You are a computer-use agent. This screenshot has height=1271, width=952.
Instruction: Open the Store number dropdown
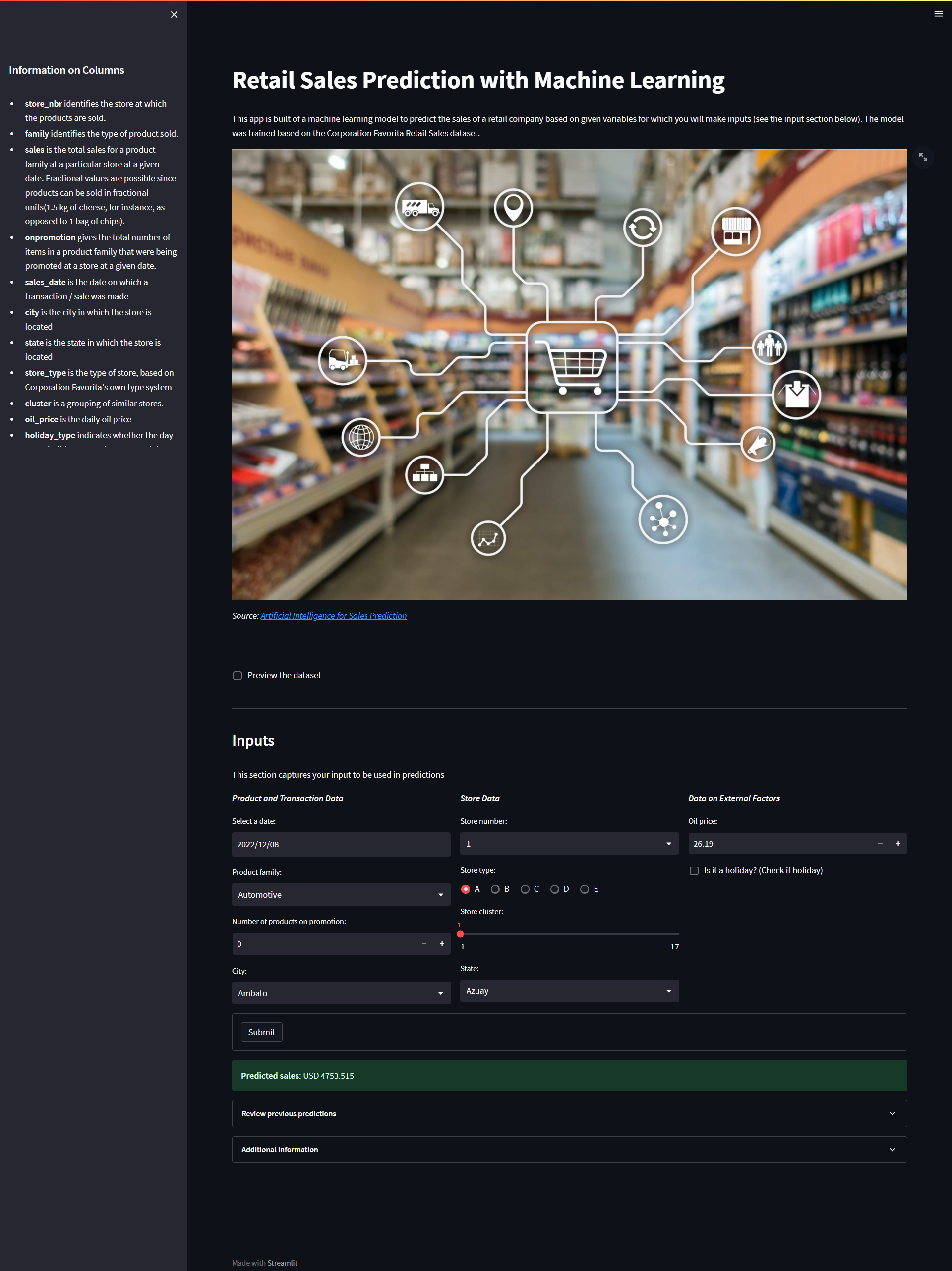(569, 844)
